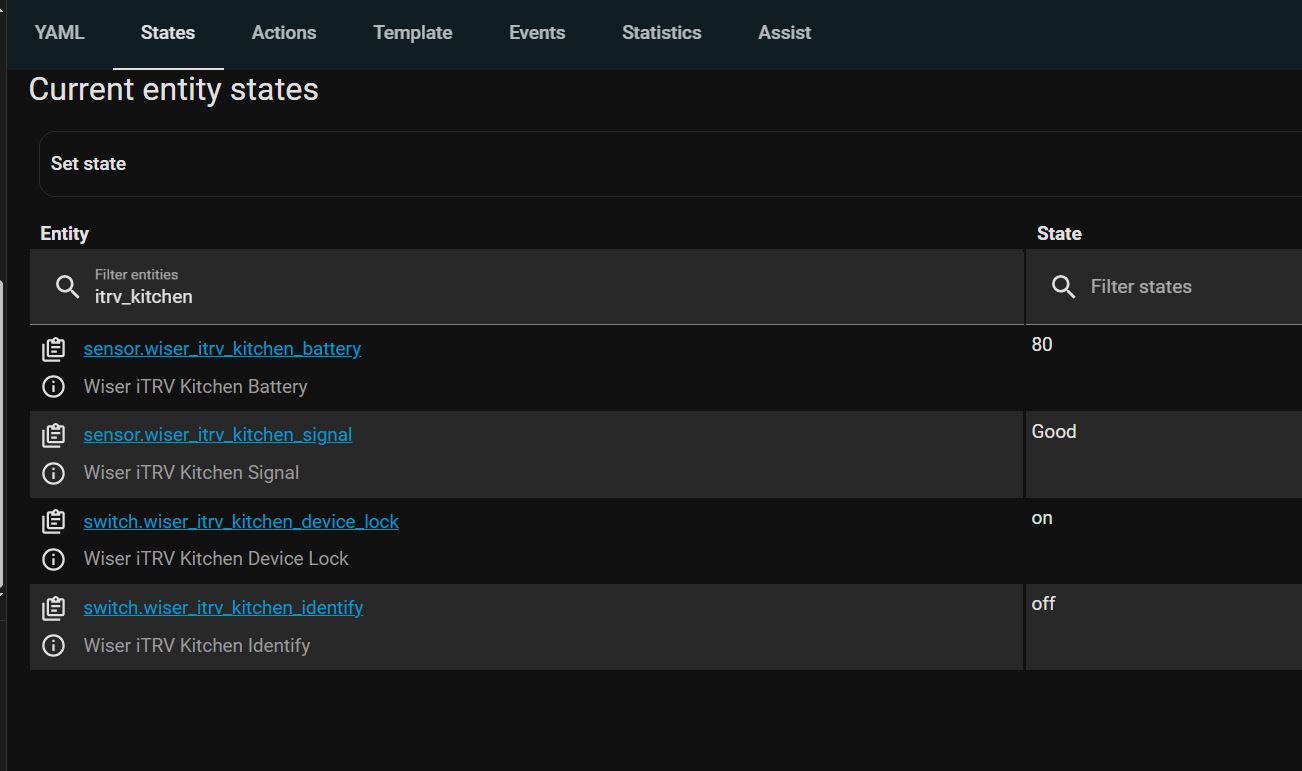Open sensor.wiser_itrv_kitchen_signal entity link
Viewport: 1302px width, 771px height.
click(x=218, y=435)
